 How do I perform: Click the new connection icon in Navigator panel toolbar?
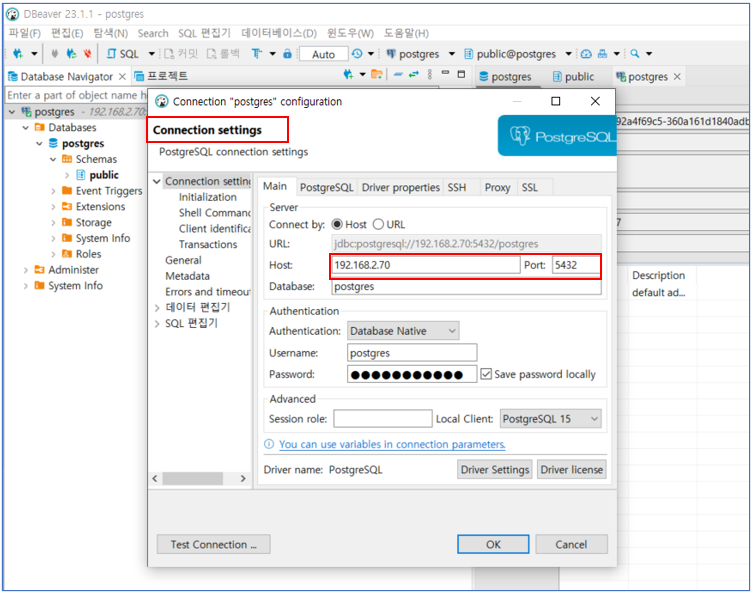coord(348,74)
